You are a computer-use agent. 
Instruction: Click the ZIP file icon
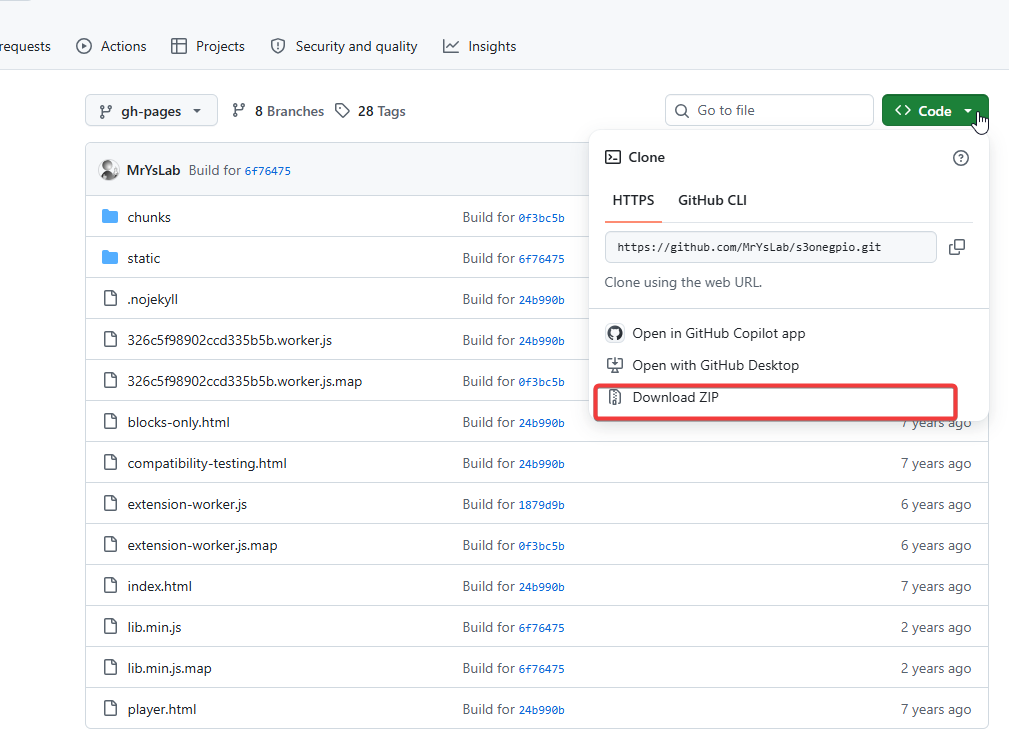point(615,397)
